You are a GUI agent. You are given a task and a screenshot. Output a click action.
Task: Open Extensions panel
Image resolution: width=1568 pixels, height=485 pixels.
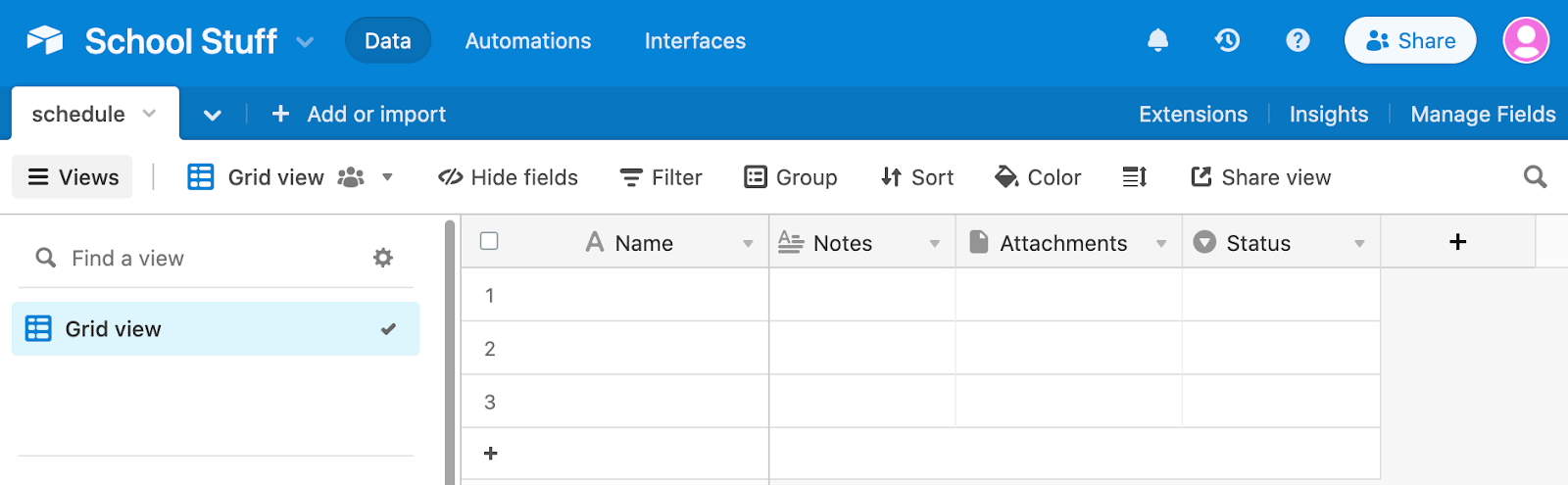click(1193, 114)
